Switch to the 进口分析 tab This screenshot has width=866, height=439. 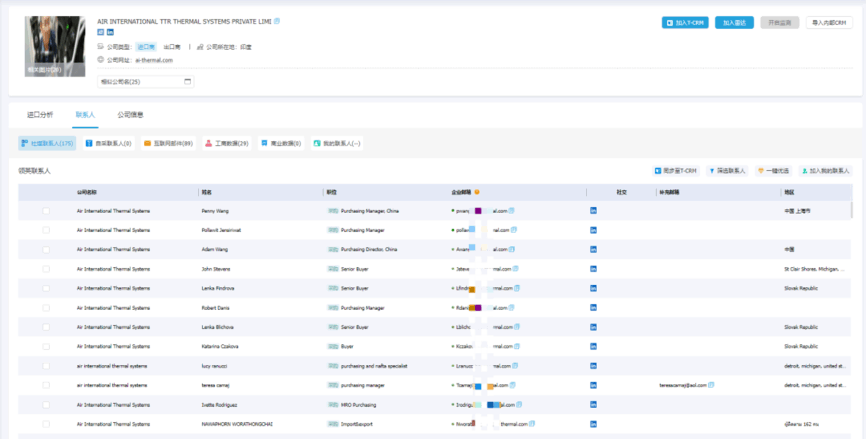pos(40,115)
